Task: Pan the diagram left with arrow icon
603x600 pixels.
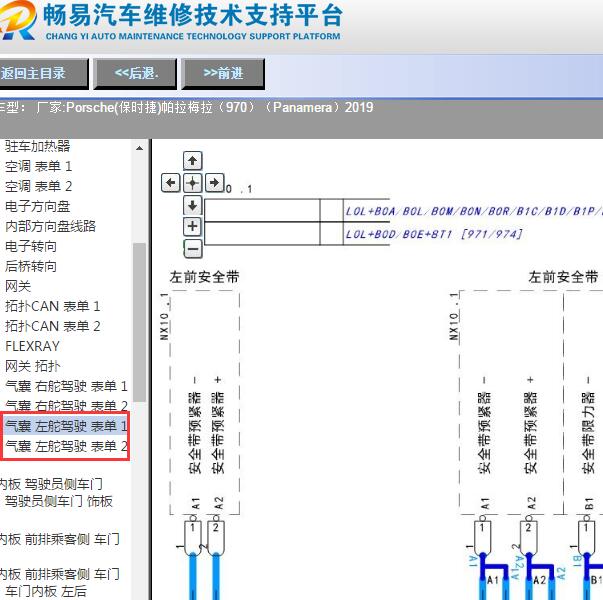Action: 170,182
